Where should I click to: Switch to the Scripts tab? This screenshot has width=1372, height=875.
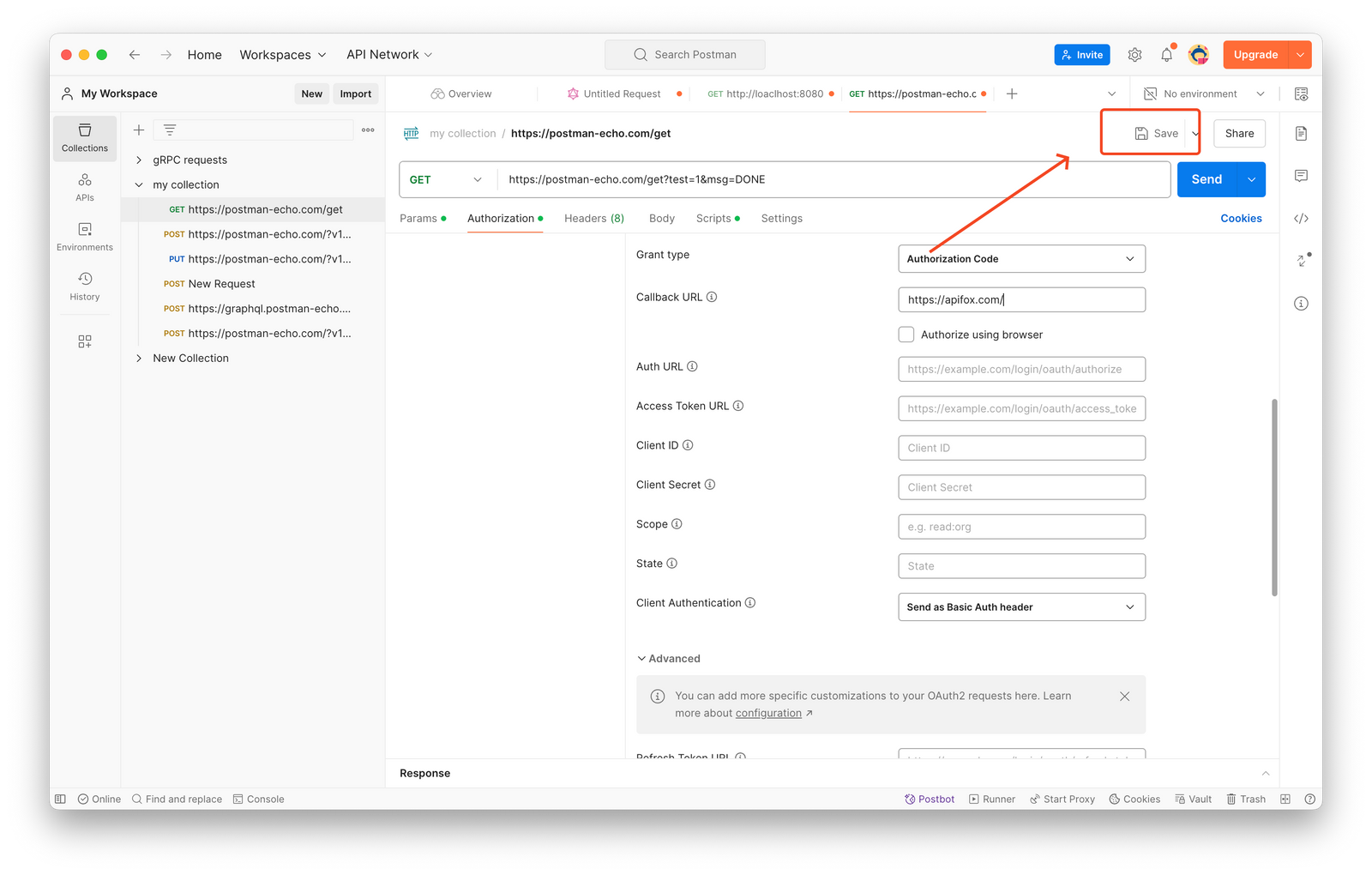713,219
